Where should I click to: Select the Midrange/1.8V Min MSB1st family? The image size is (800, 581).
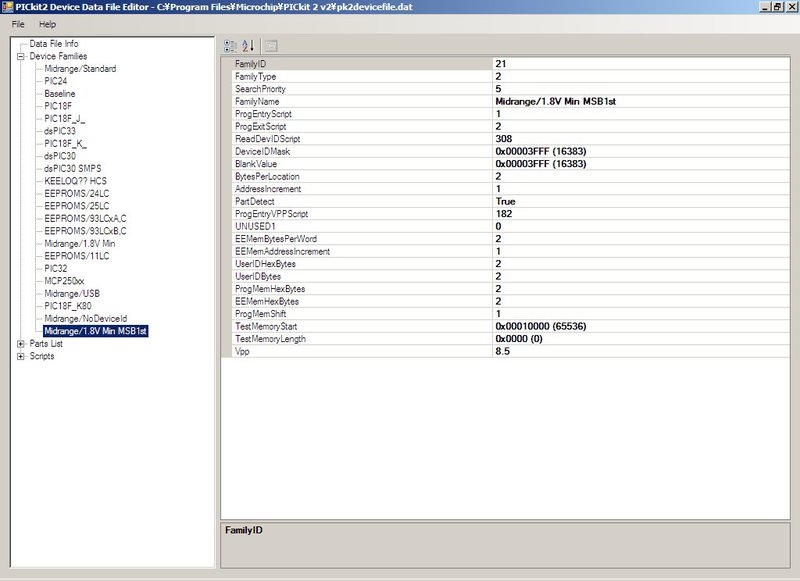pyautogui.click(x=95, y=331)
